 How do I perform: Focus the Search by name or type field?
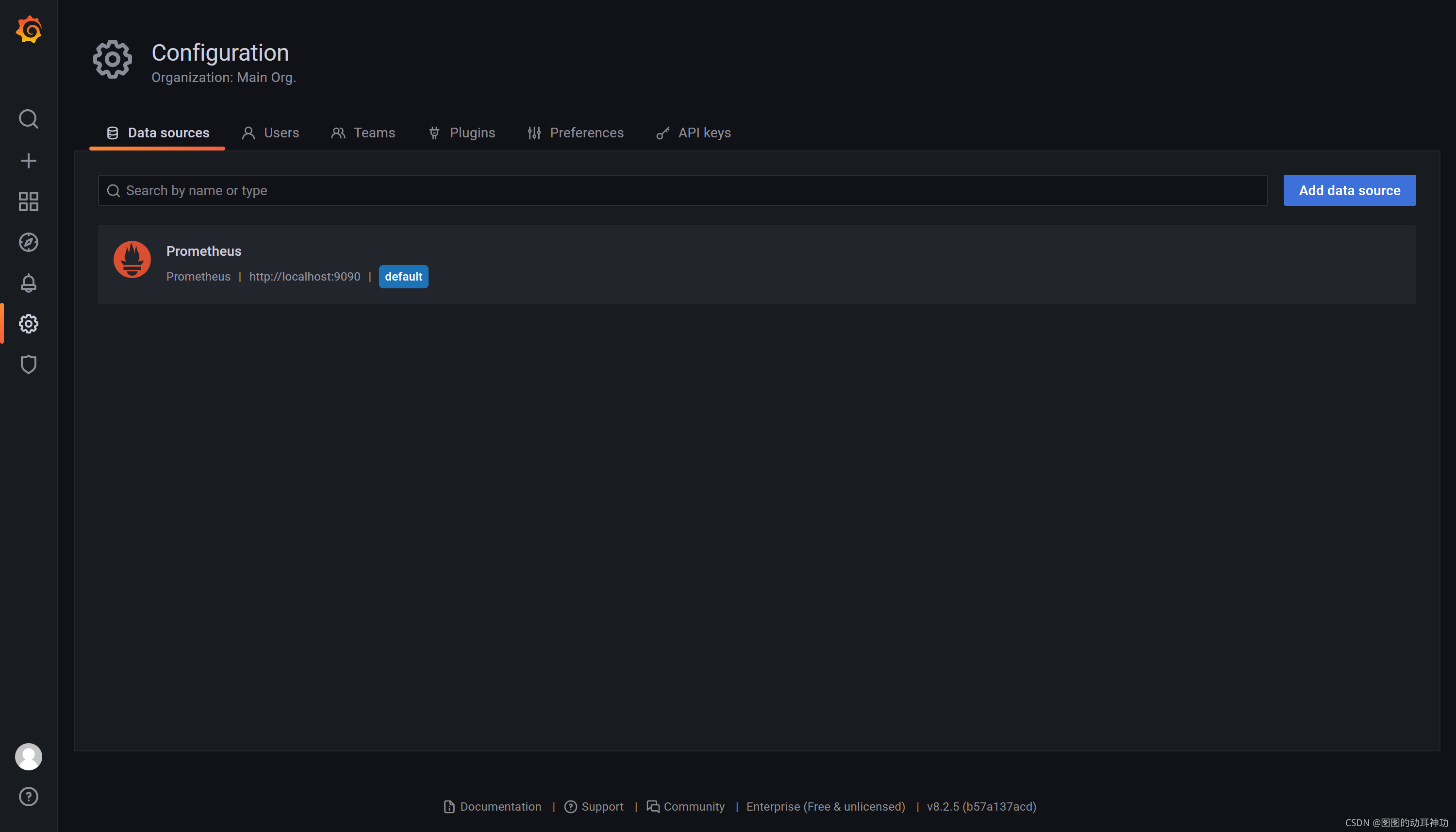point(682,190)
